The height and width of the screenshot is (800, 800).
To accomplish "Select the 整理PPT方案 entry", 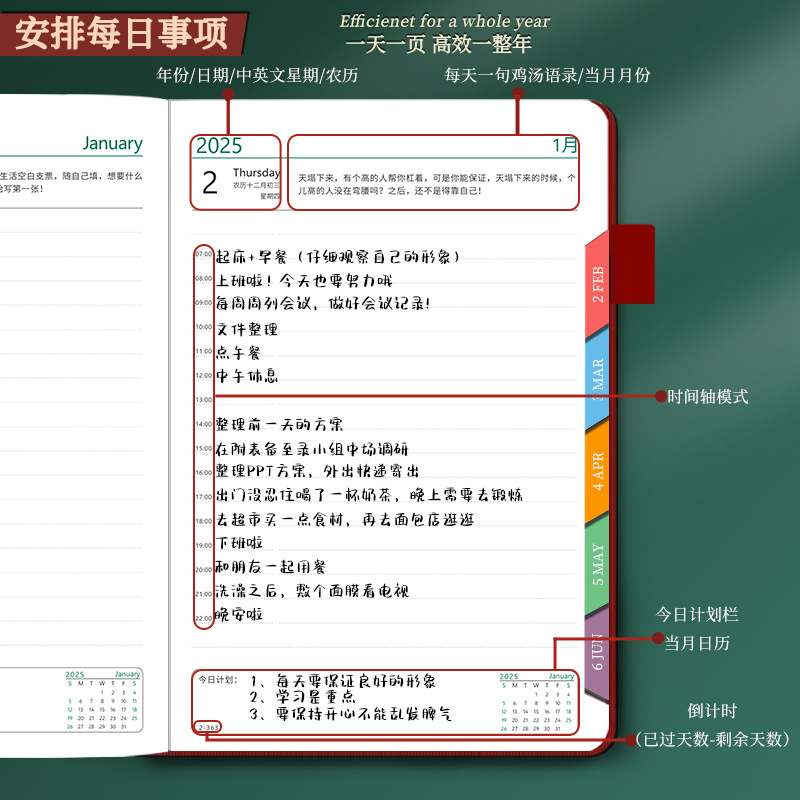I will [x=317, y=471].
